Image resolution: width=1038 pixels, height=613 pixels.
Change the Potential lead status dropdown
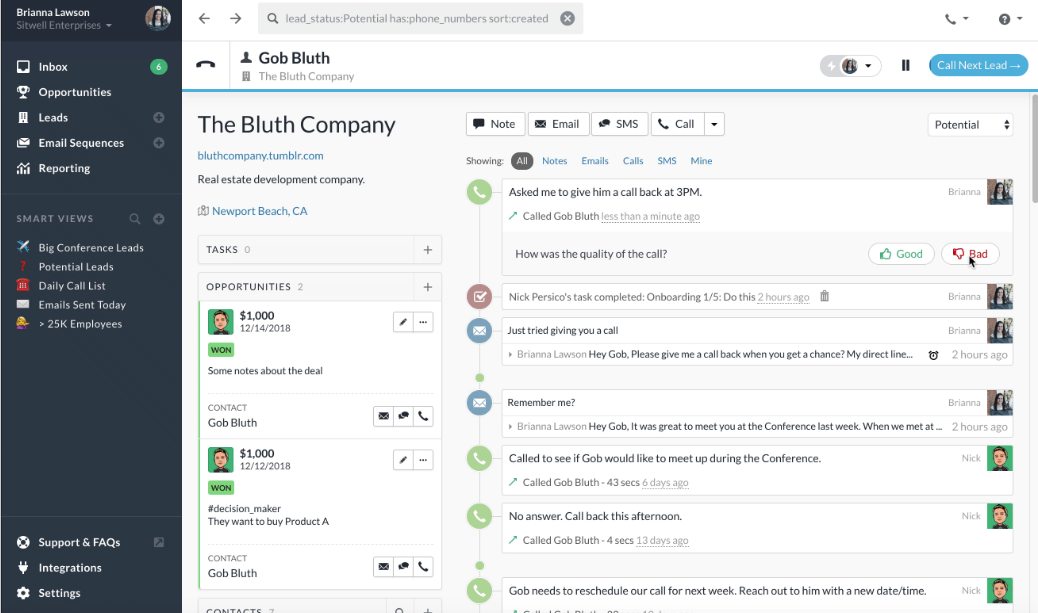click(969, 124)
